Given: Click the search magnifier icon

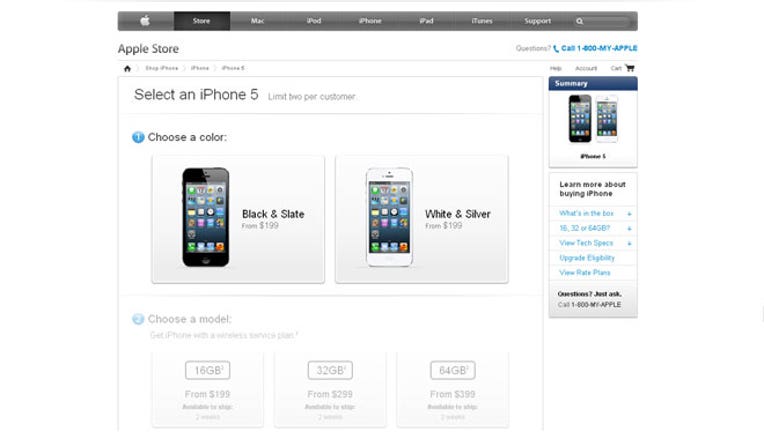Looking at the screenshot, I should click(579, 21).
